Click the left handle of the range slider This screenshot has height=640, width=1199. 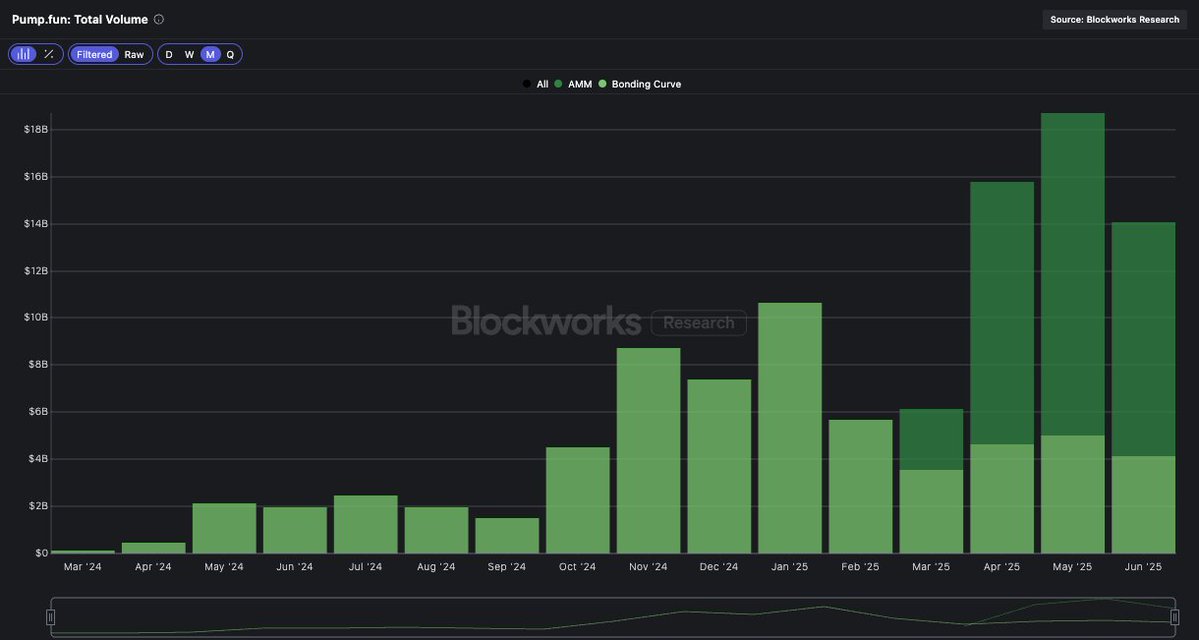50,617
